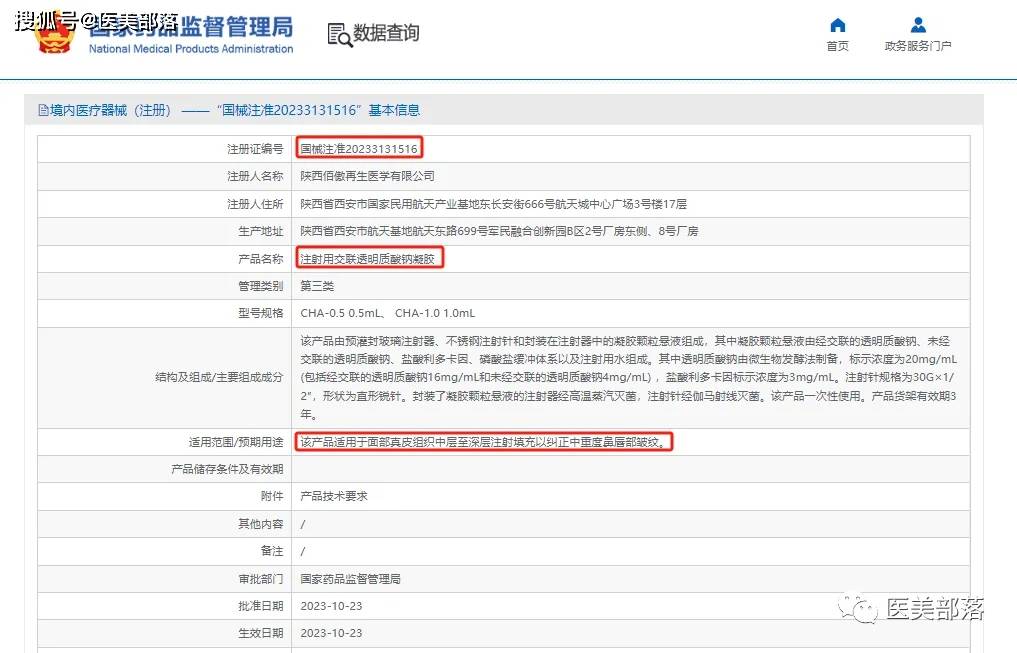The width and height of the screenshot is (1017, 653).
Task: Click the 型号规格 row label
Action: pos(261,313)
